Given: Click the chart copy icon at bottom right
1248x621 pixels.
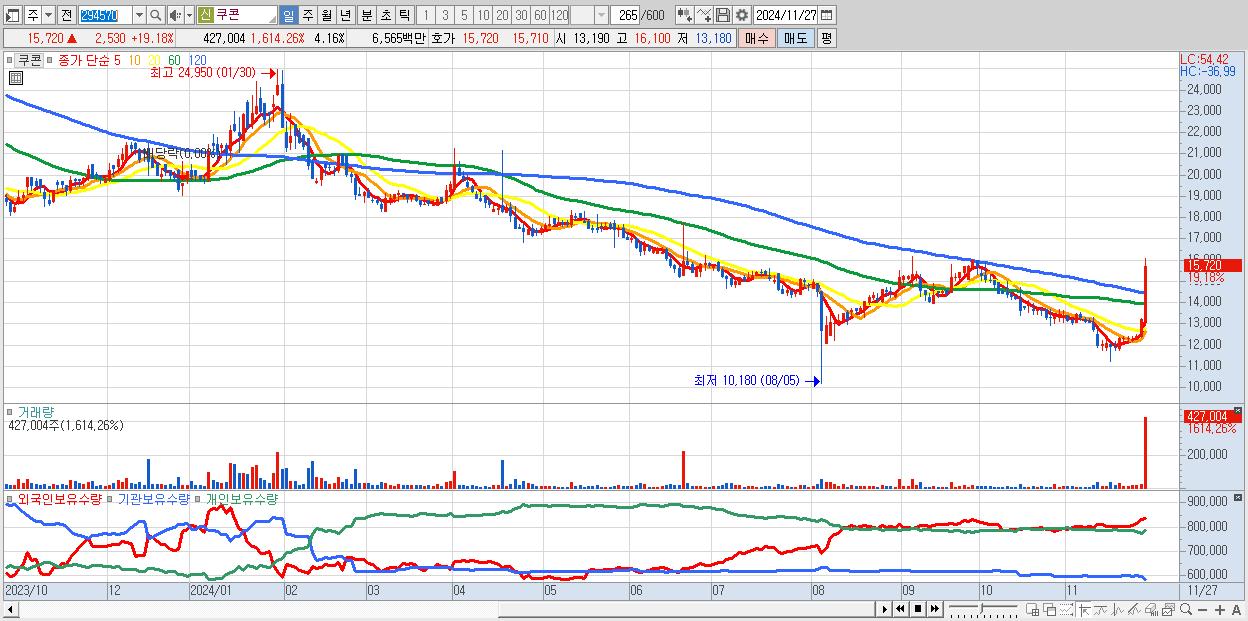Looking at the screenshot, I should click(x=1168, y=608).
